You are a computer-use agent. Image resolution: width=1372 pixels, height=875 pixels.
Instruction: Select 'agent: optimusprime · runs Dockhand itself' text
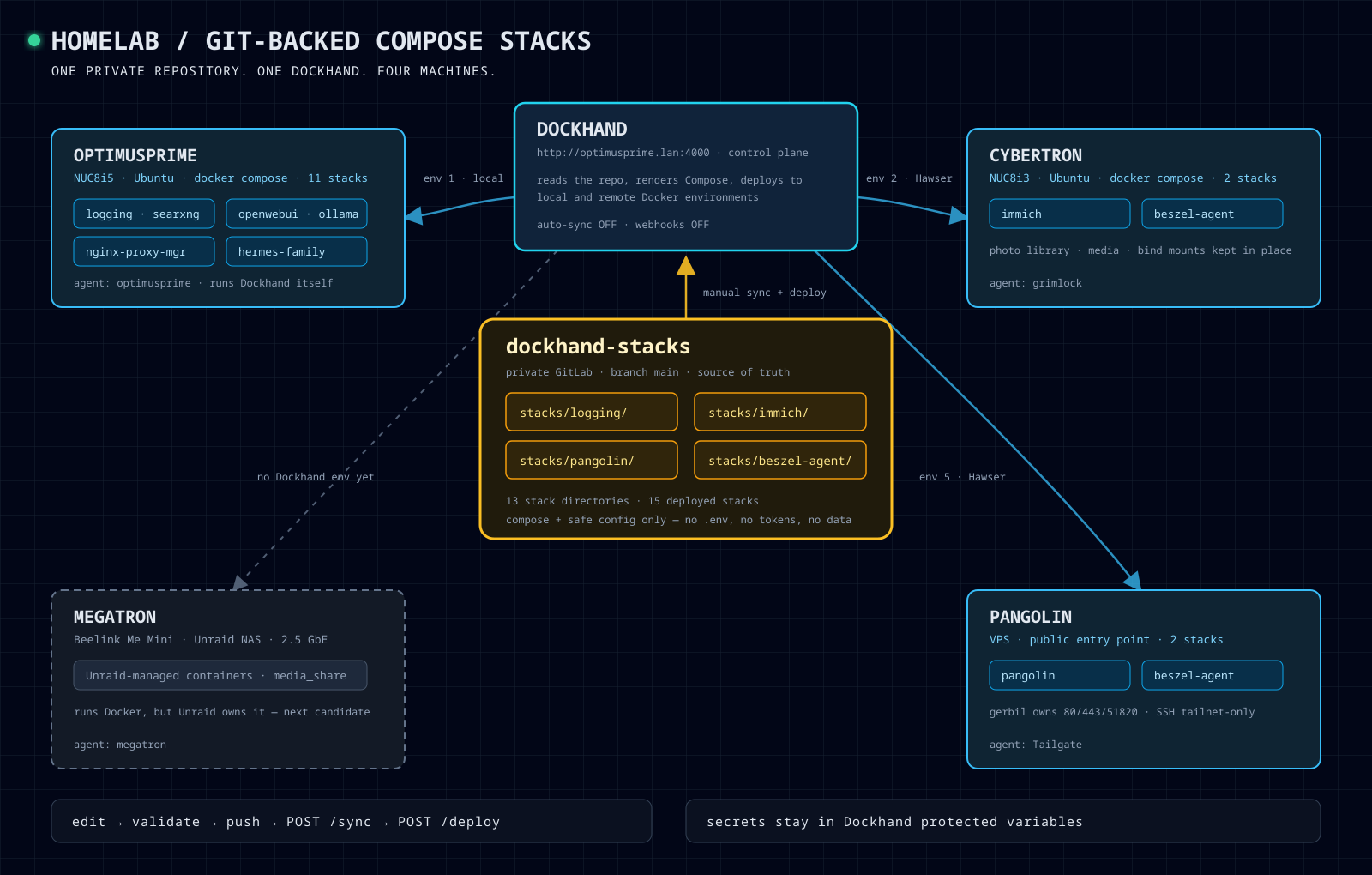tap(203, 283)
